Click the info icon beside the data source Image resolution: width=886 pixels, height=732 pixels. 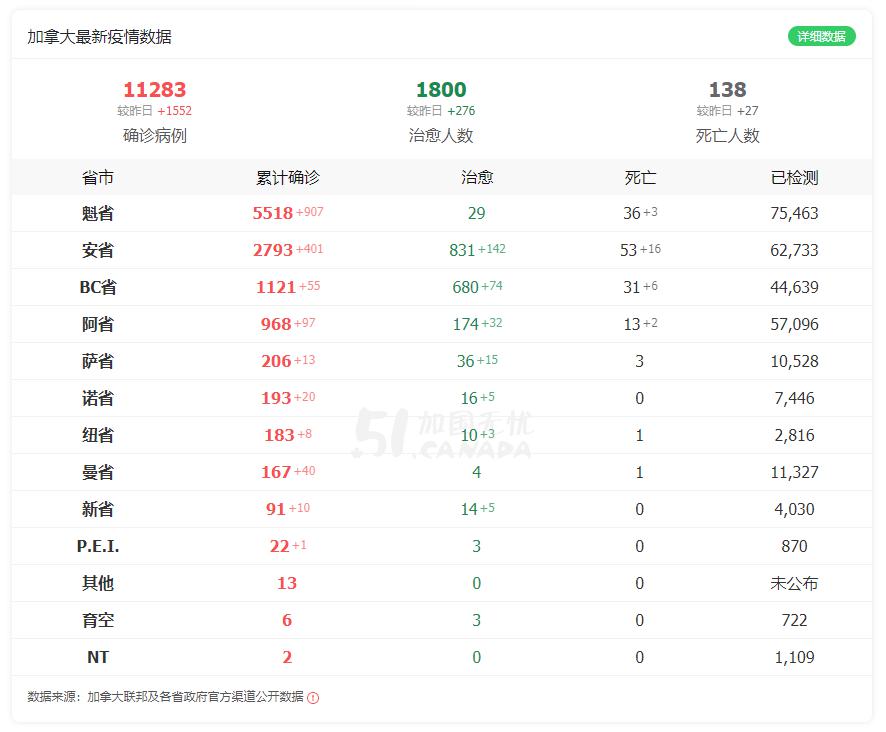(313, 698)
